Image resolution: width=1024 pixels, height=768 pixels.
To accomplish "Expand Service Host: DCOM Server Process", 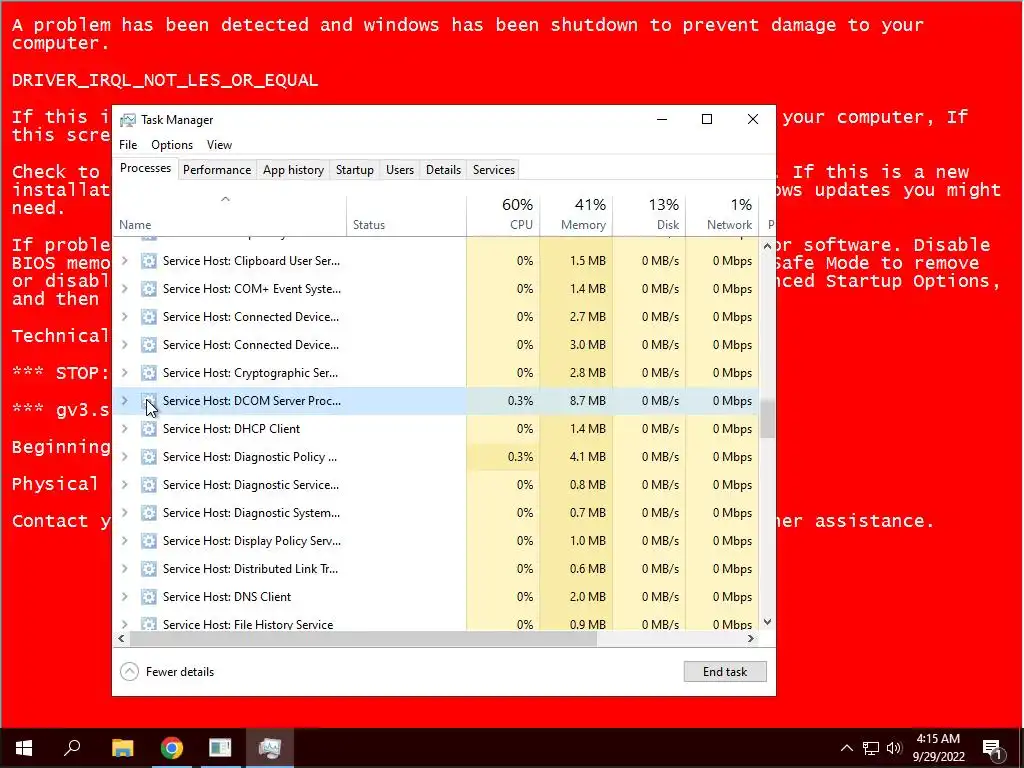I will click(125, 401).
